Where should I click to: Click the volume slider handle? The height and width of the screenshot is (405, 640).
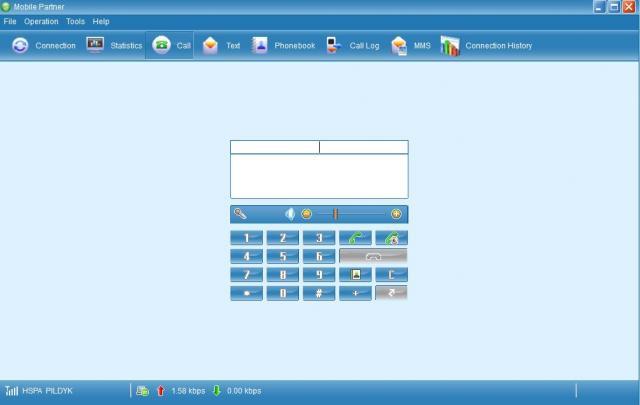tap(336, 214)
